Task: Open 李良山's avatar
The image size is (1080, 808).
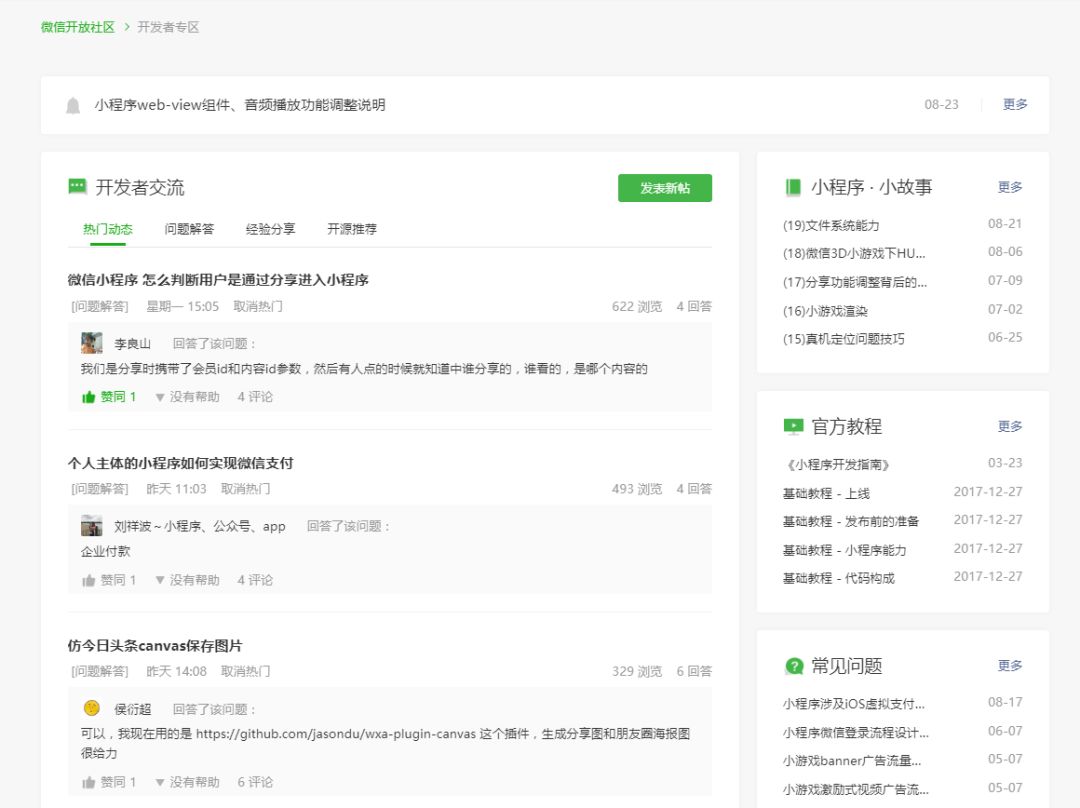Action: tap(92, 342)
